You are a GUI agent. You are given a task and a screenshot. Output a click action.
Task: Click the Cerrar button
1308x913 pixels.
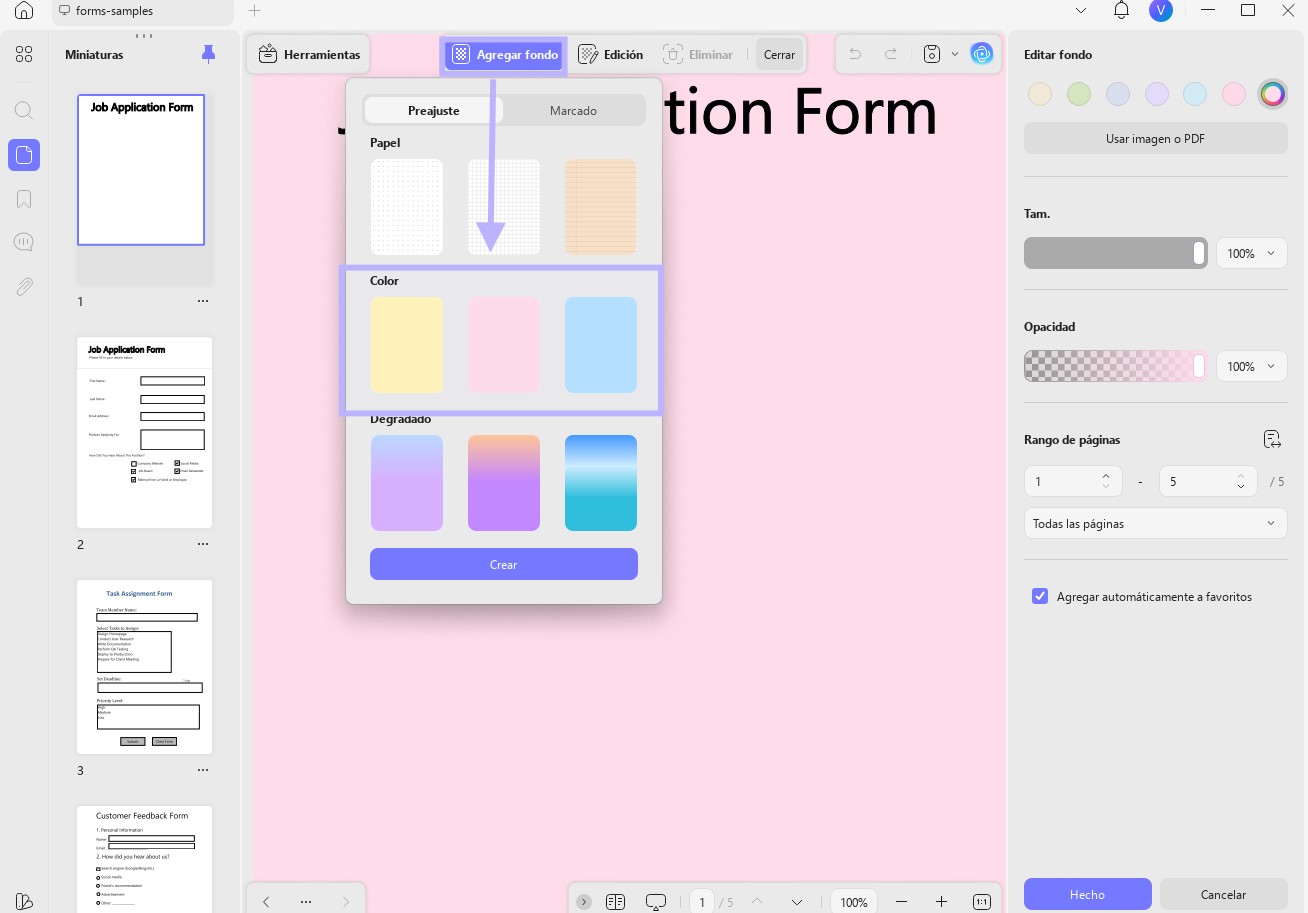779,54
